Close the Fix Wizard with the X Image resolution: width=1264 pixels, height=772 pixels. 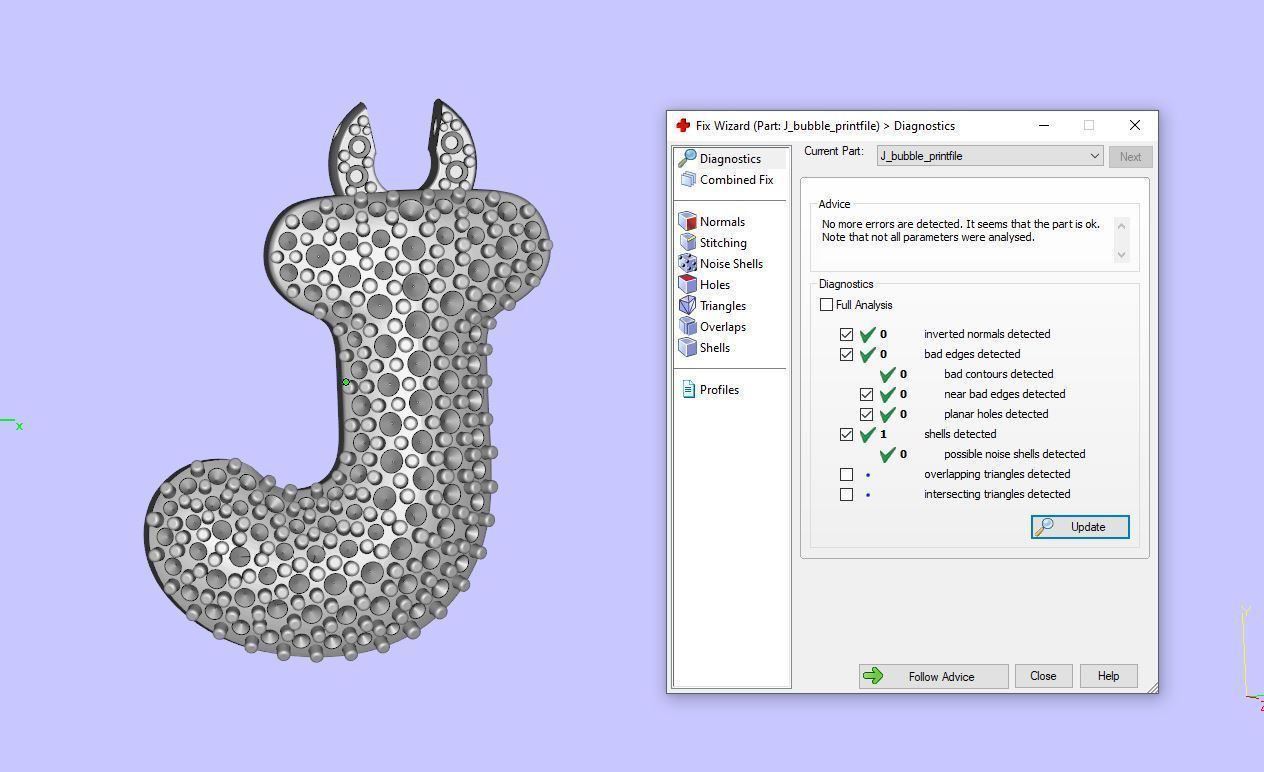pos(1134,126)
